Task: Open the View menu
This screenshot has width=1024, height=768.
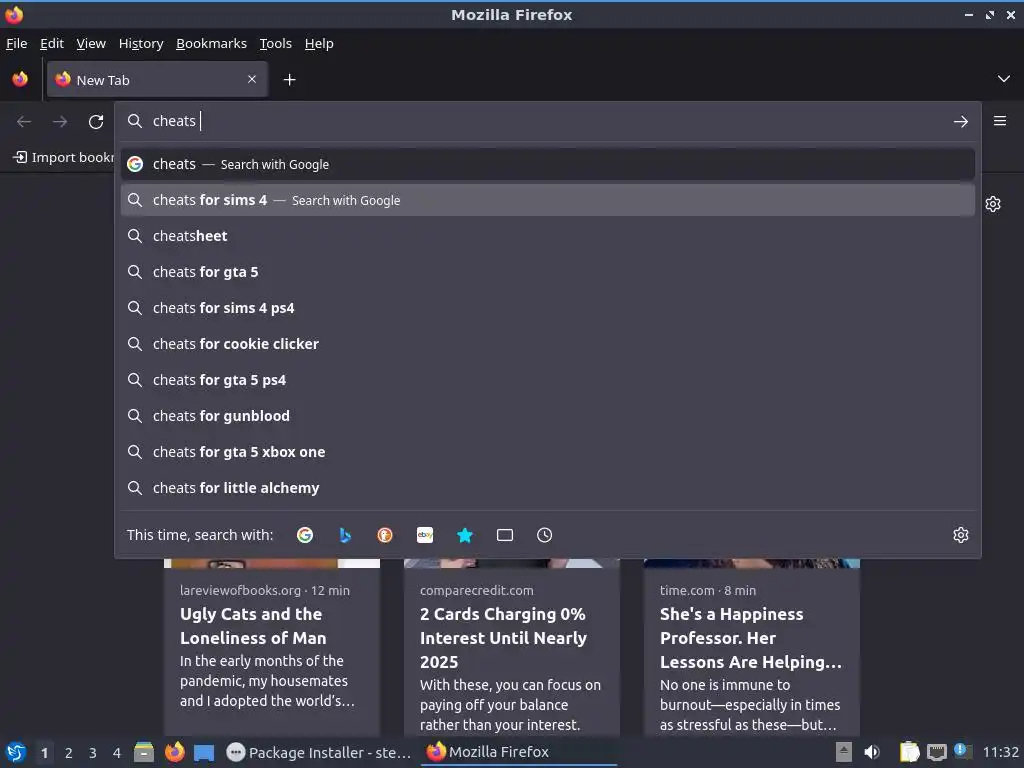Action: 91,44
